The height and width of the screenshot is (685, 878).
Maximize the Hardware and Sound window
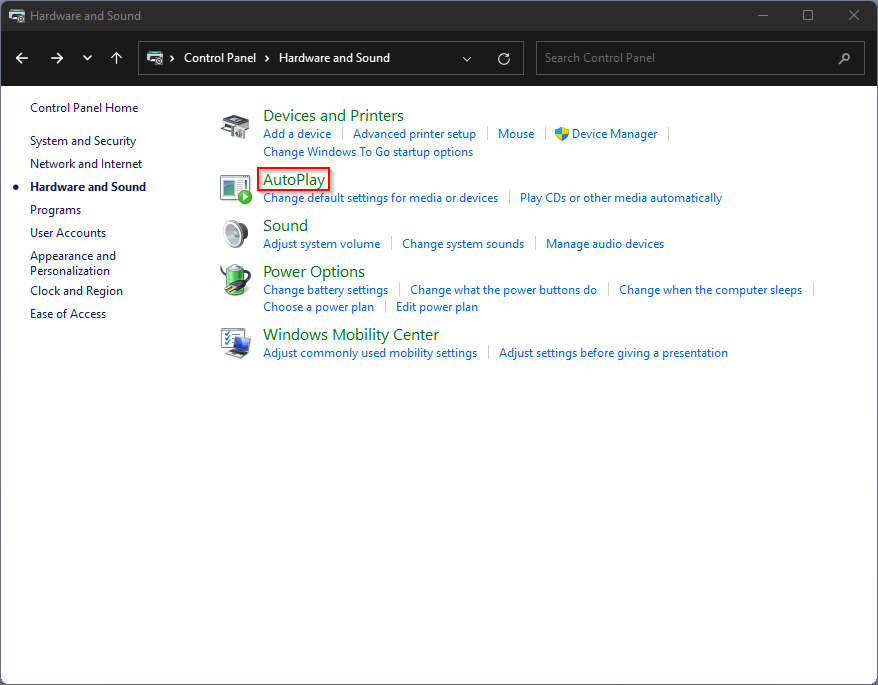pos(807,15)
